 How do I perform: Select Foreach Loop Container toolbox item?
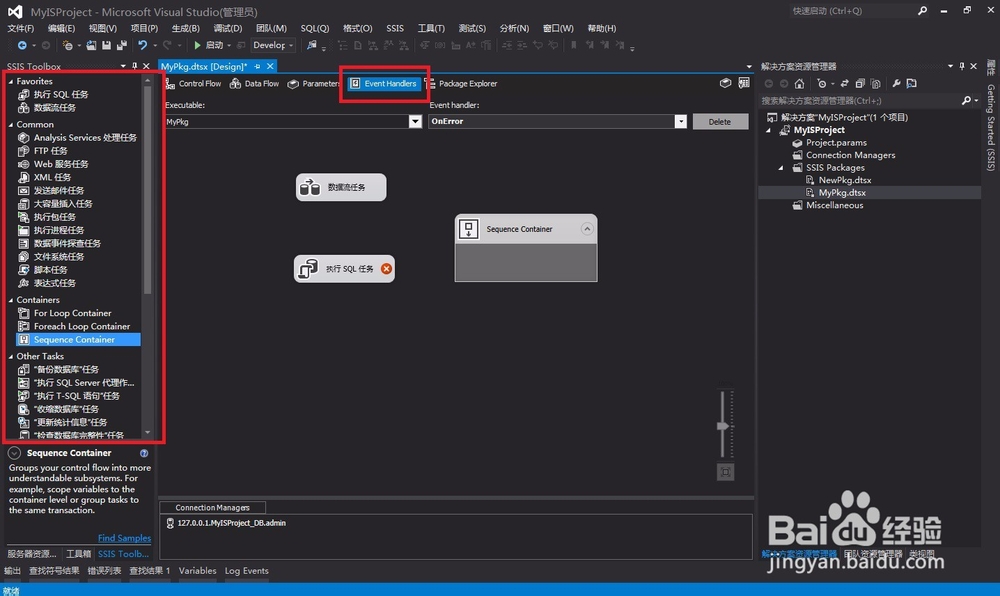pyautogui.click(x=82, y=326)
